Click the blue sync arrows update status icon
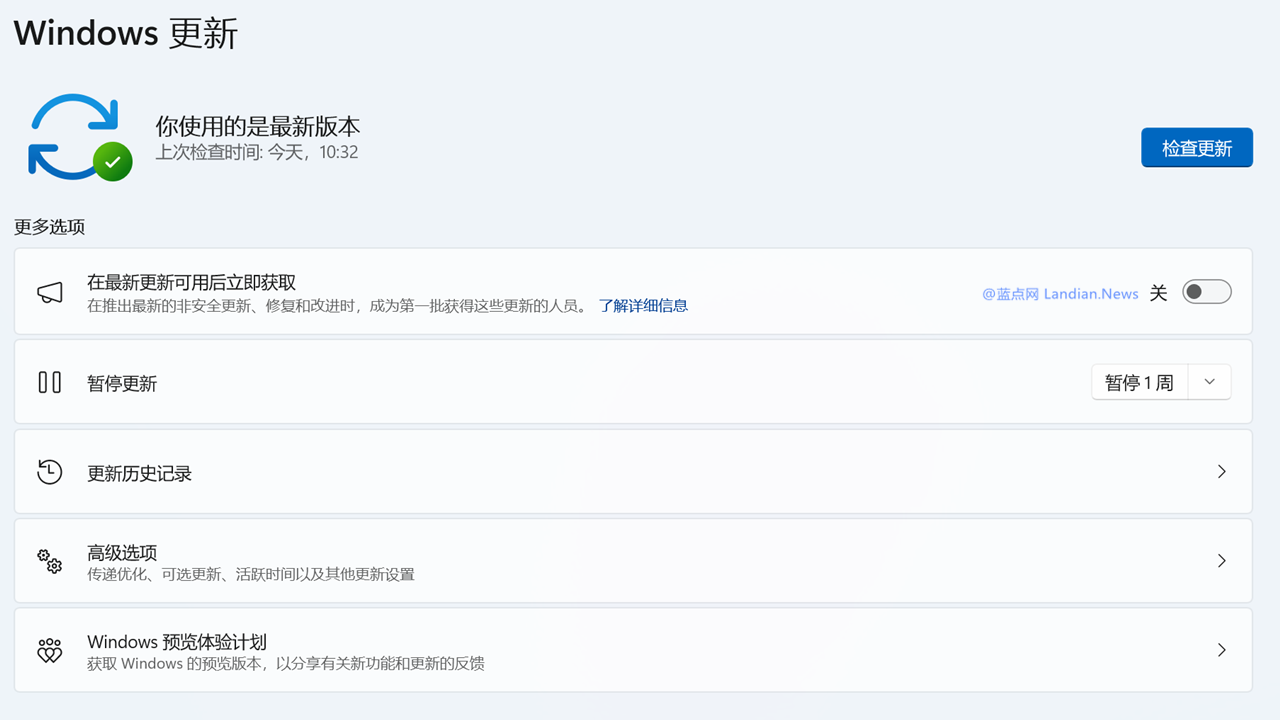This screenshot has width=1280, height=720. click(78, 136)
